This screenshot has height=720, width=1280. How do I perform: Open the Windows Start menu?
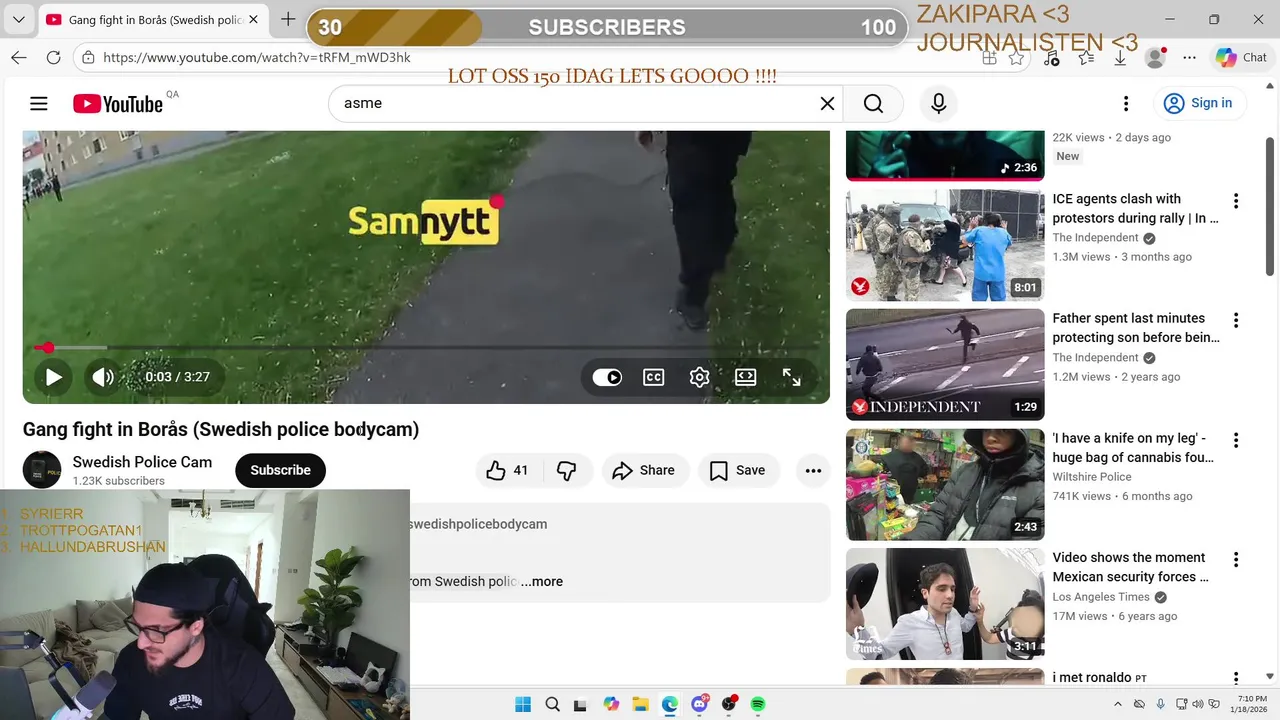[x=523, y=704]
